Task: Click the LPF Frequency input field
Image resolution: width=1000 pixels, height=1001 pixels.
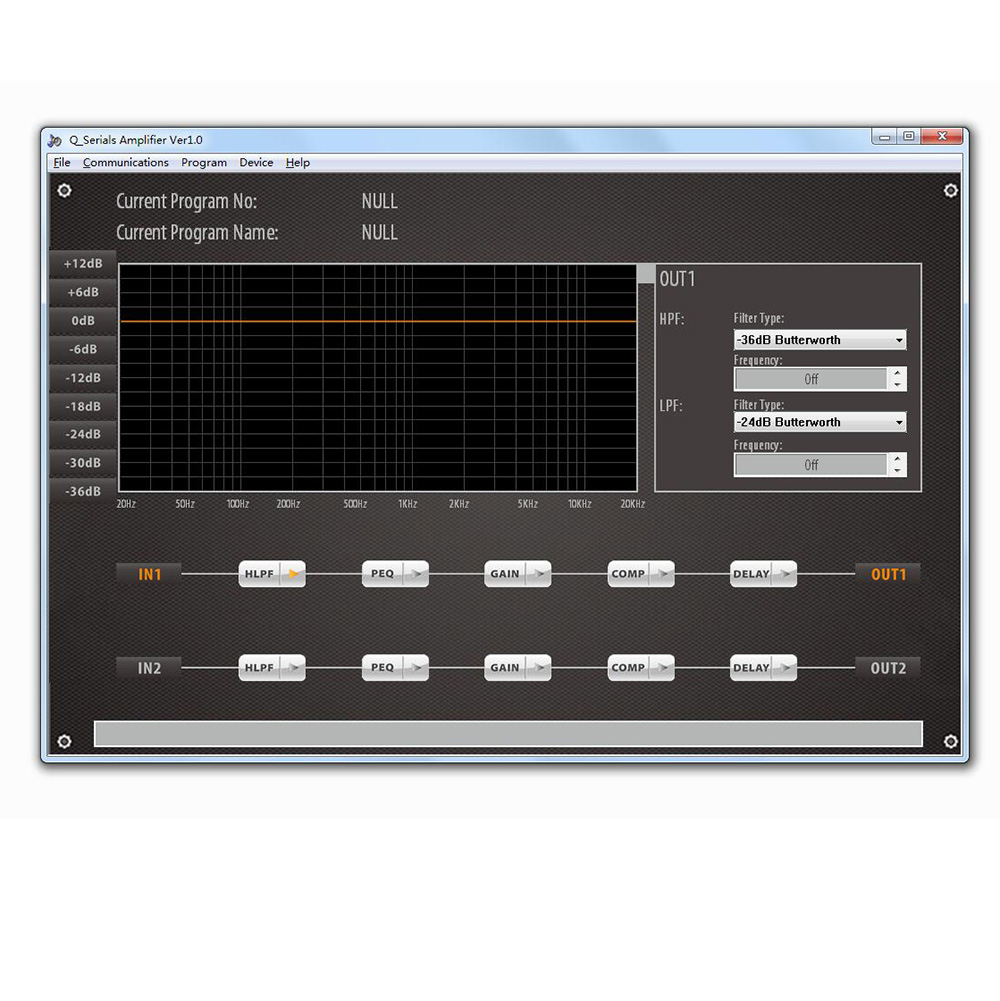Action: (x=811, y=465)
